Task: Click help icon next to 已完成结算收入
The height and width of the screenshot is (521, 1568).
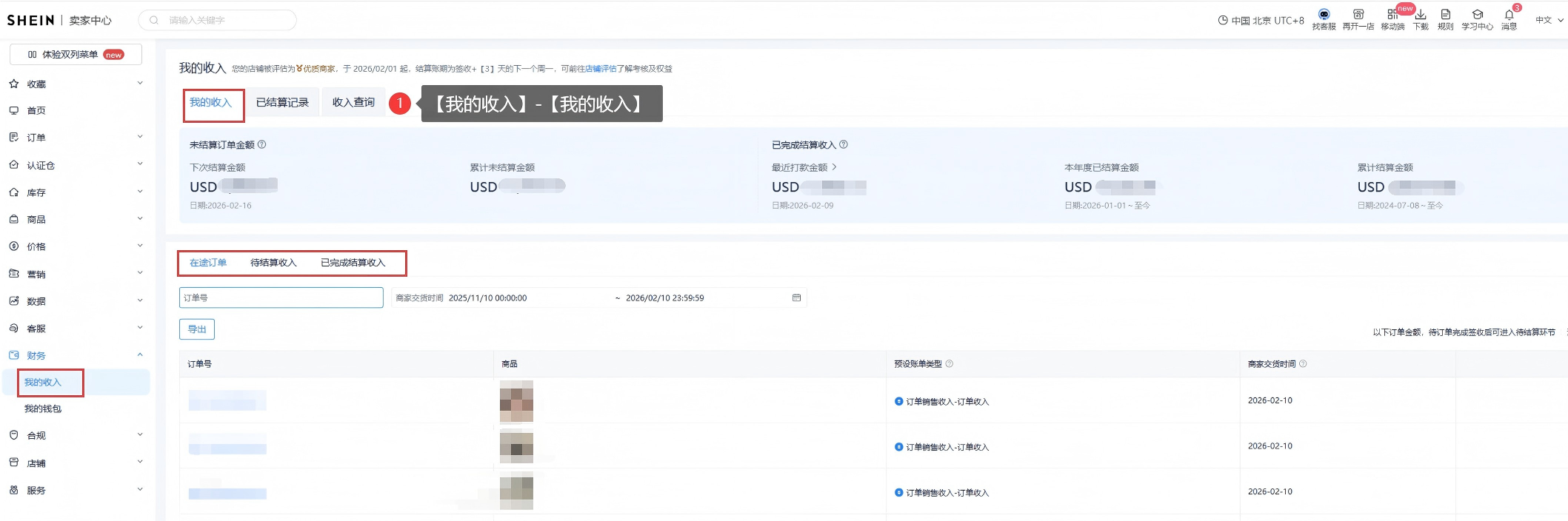Action: [x=844, y=144]
